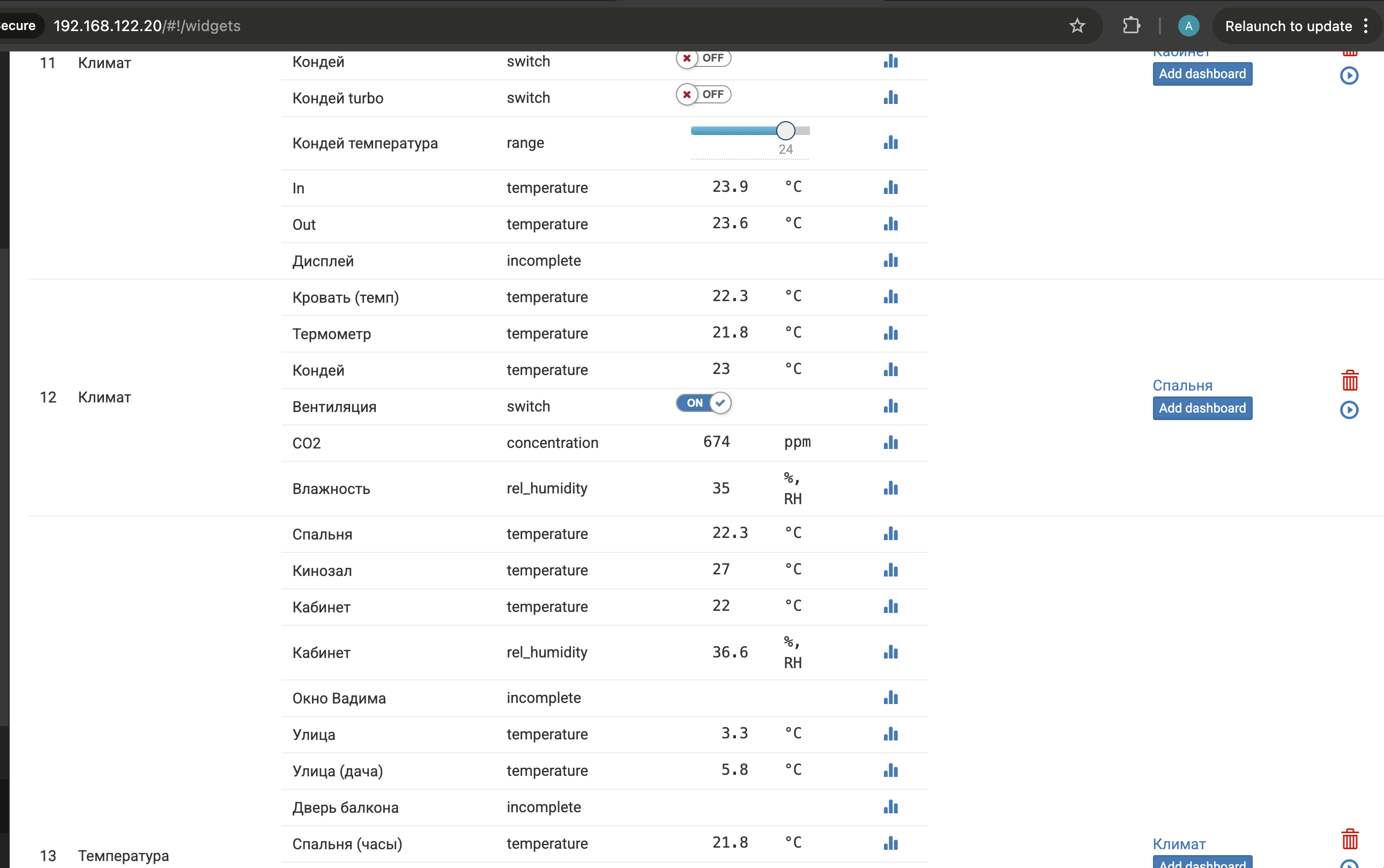Click chart icon for Дверь балкона
This screenshot has width=1384, height=868.
891,807
